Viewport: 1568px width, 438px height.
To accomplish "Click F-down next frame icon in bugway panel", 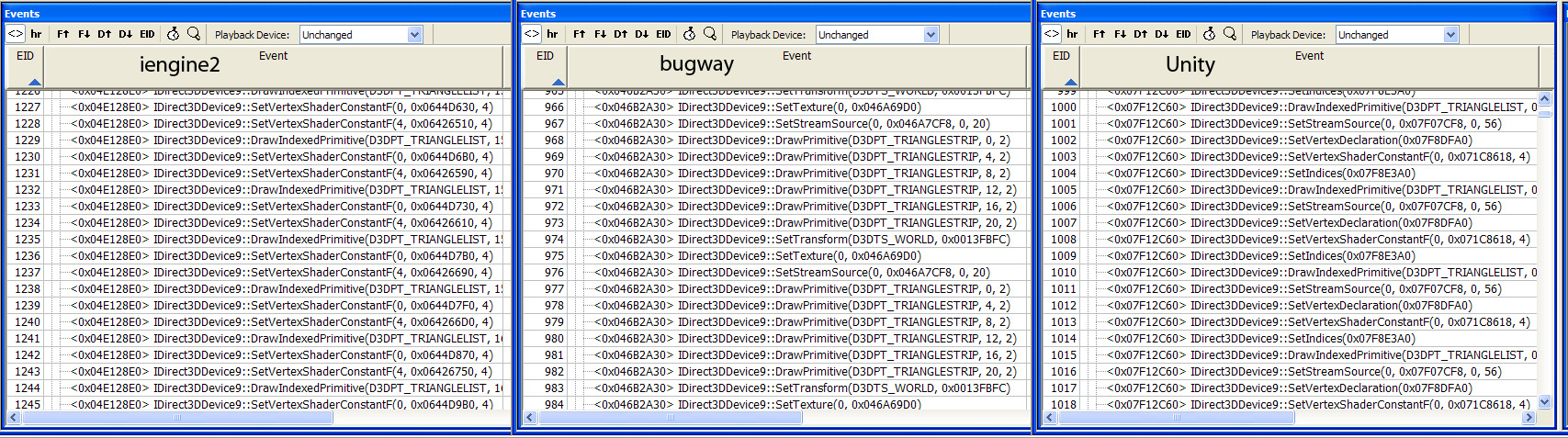I will pyautogui.click(x=600, y=34).
